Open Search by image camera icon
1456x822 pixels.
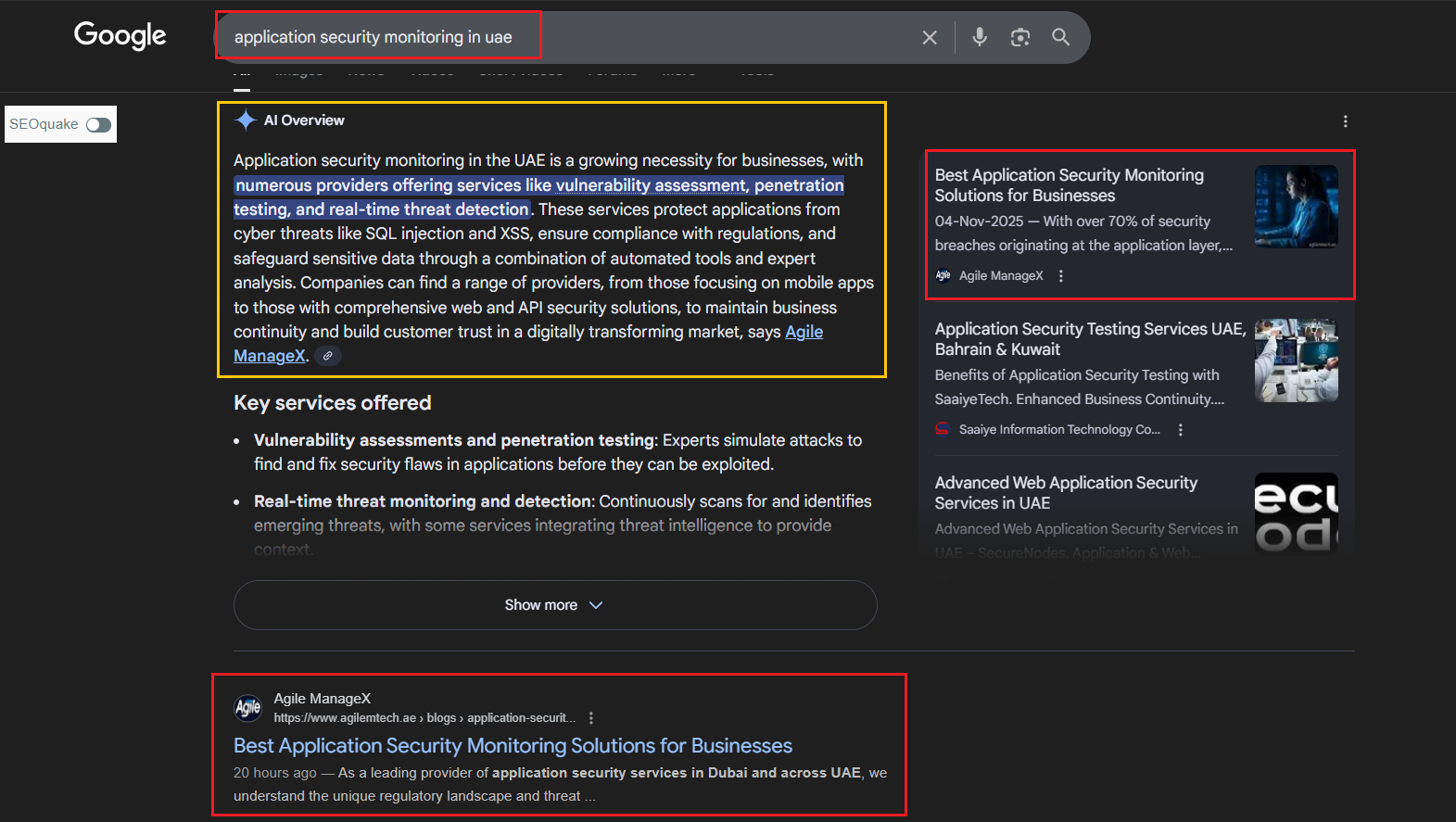point(1019,37)
